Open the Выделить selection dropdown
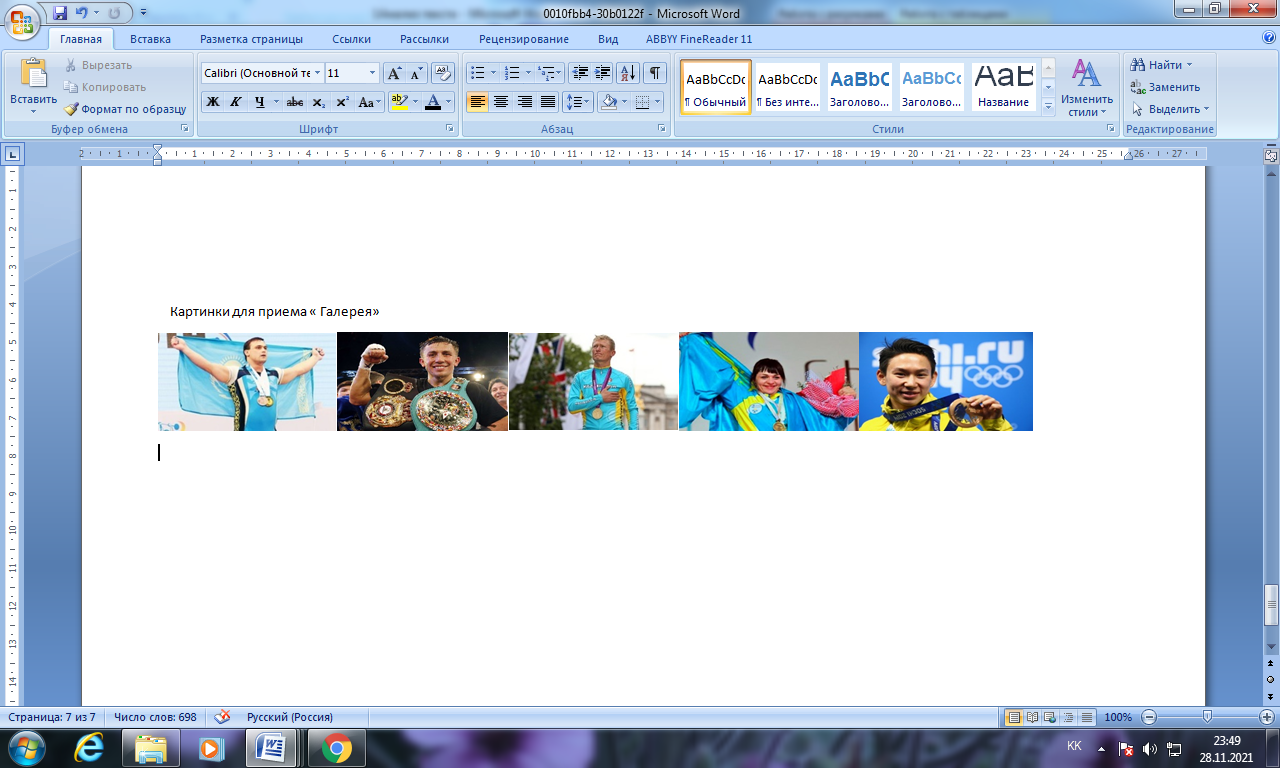This screenshot has width=1280, height=768. (1170, 109)
